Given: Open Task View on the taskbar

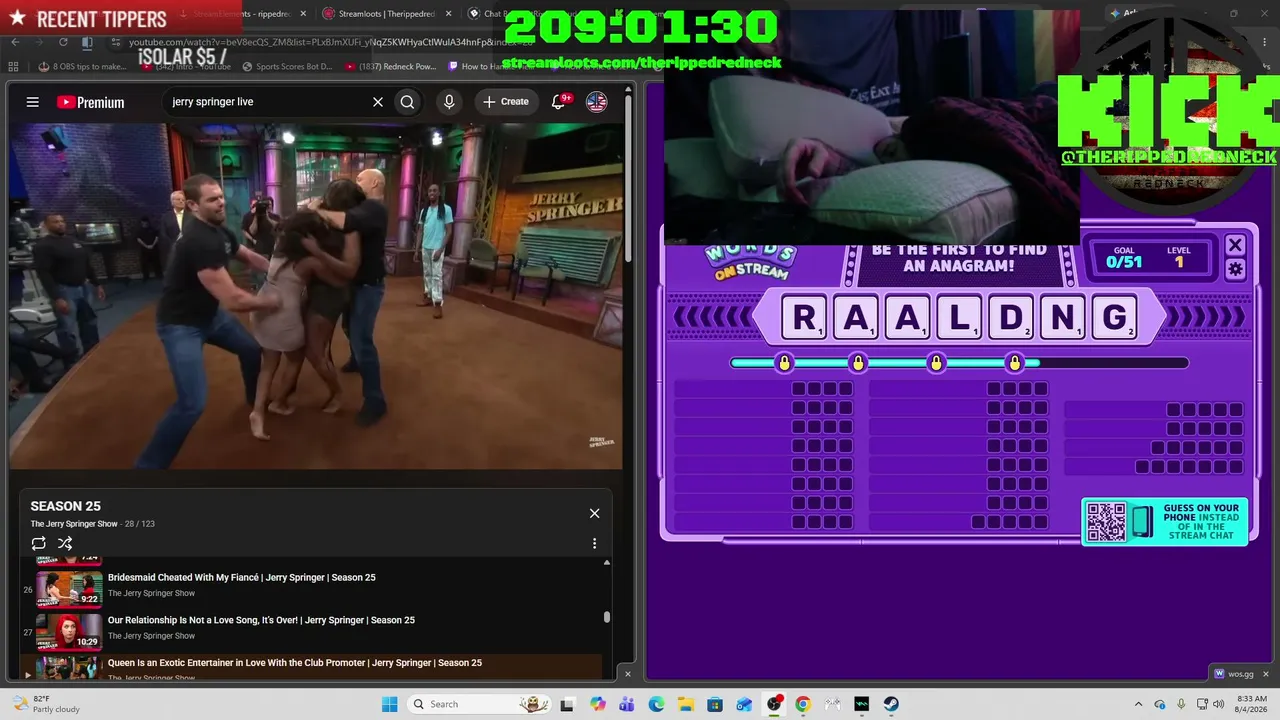Looking at the screenshot, I should tap(567, 704).
